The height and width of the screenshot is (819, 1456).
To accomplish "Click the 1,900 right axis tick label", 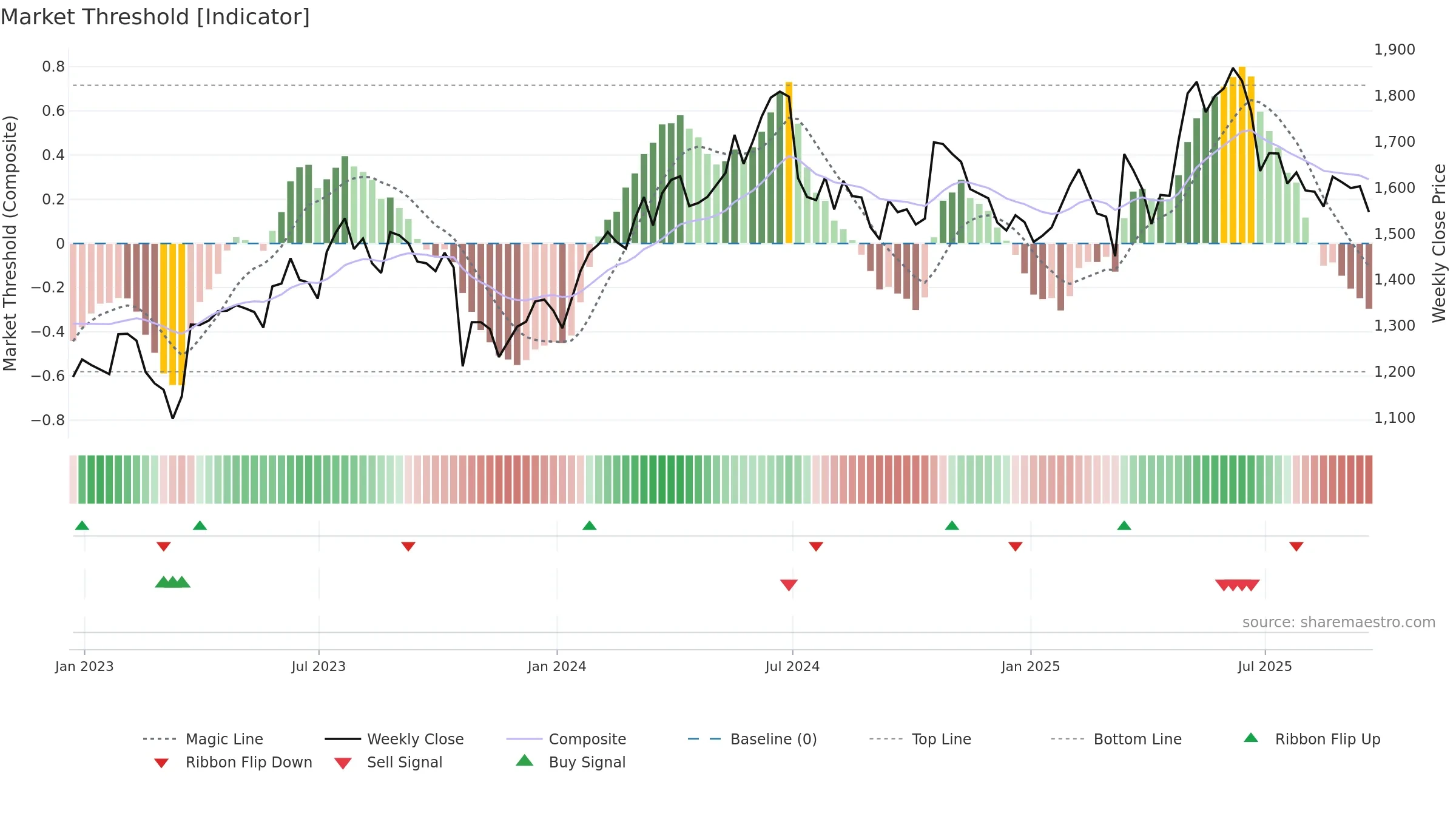I will pos(1394,50).
